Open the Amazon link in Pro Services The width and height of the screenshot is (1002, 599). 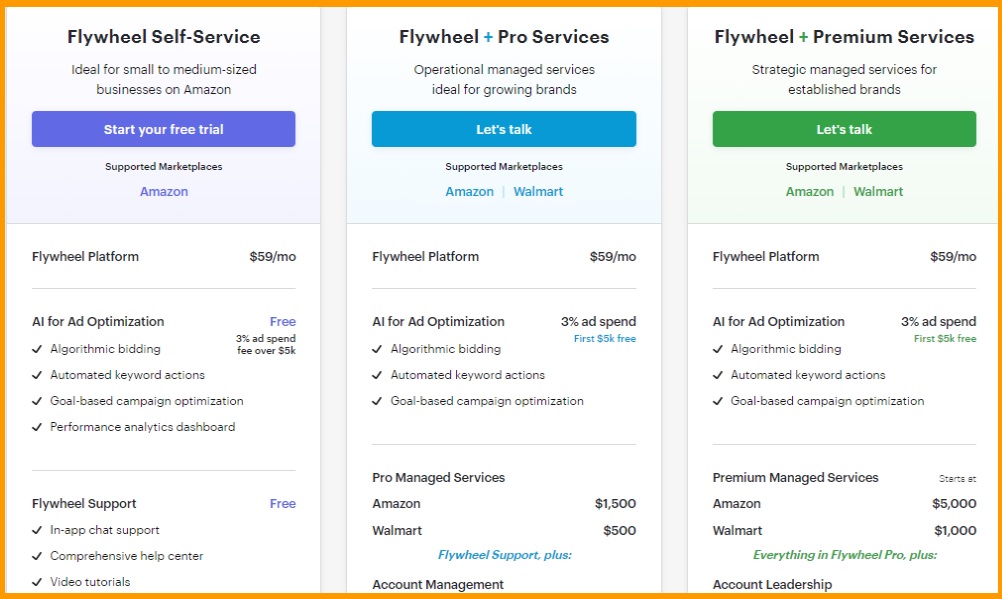pos(470,192)
